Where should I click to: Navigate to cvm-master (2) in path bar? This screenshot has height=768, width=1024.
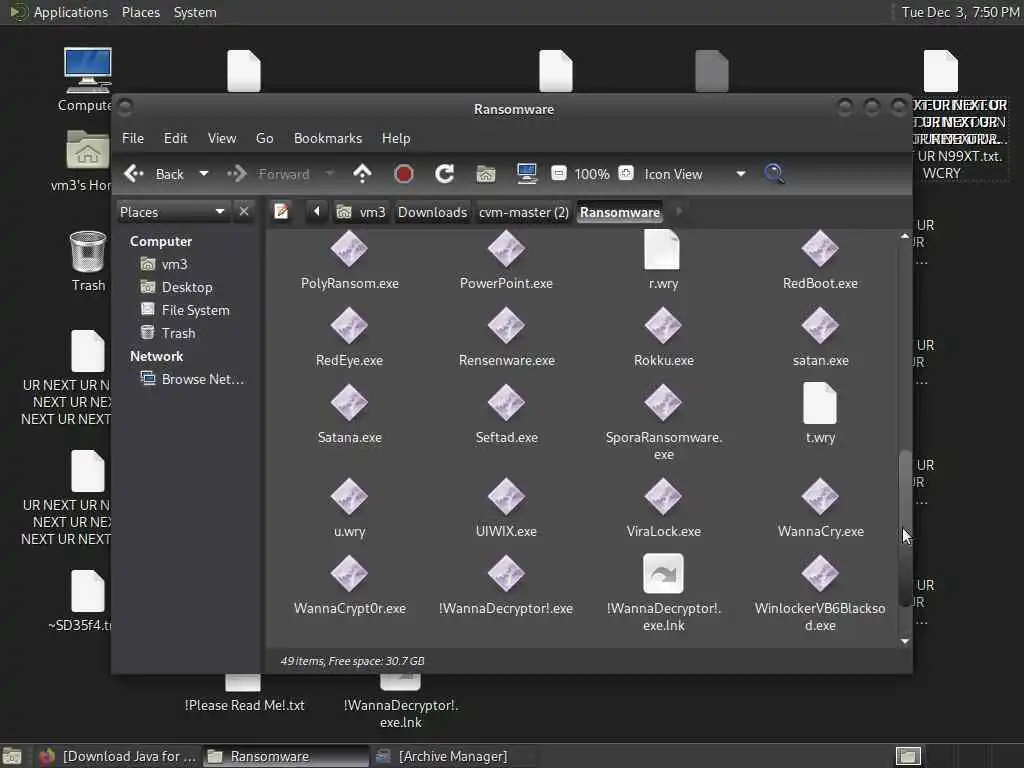(x=524, y=212)
